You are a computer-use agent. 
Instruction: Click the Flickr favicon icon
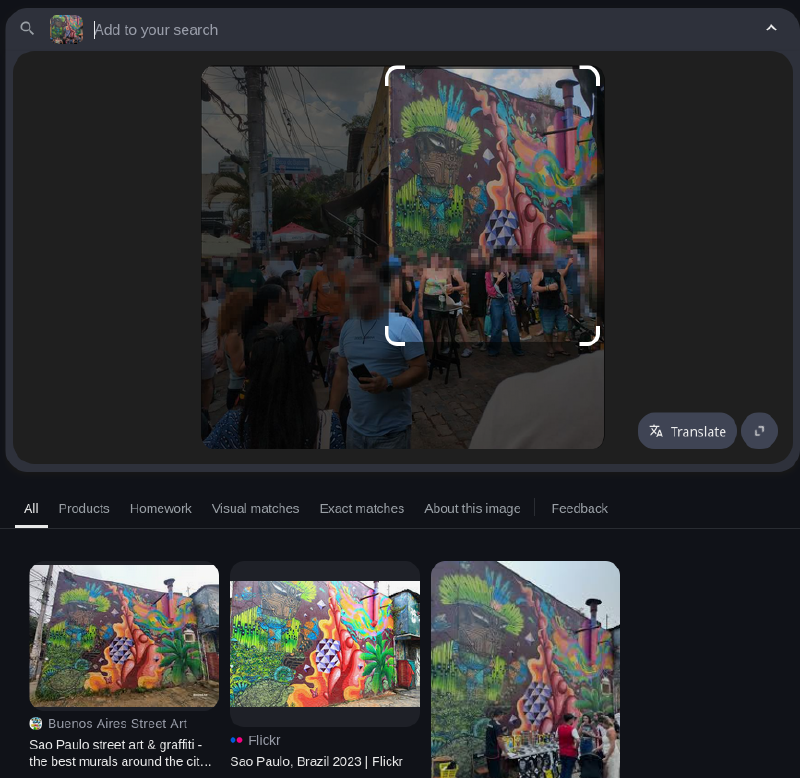[237, 740]
